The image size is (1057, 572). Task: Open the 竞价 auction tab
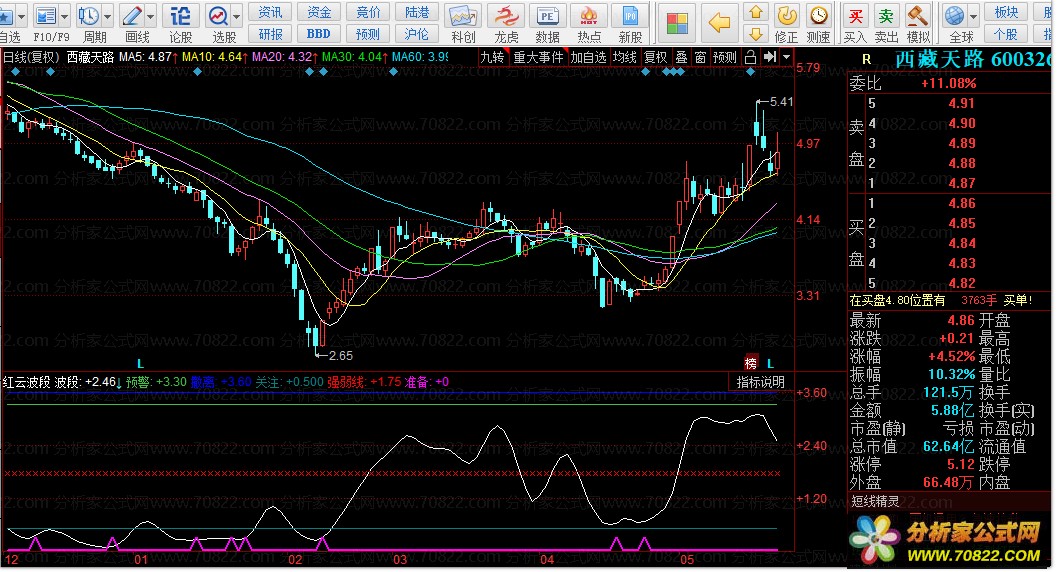point(368,12)
